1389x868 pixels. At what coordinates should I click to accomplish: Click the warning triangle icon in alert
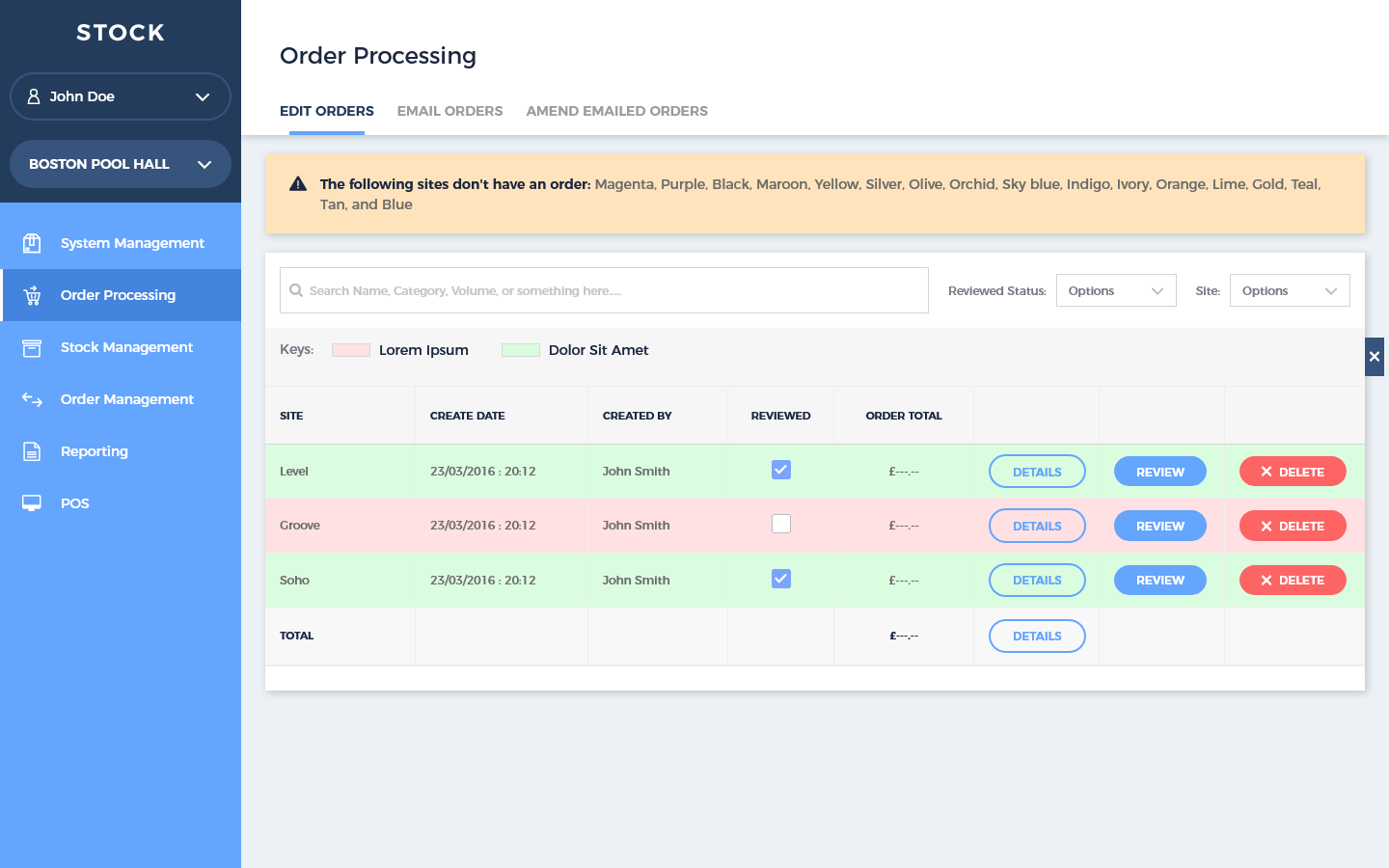[x=298, y=184]
